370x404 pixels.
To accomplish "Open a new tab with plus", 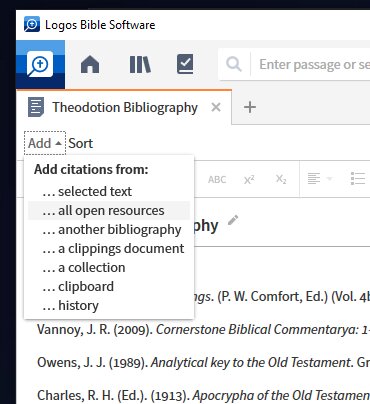I will point(250,107).
